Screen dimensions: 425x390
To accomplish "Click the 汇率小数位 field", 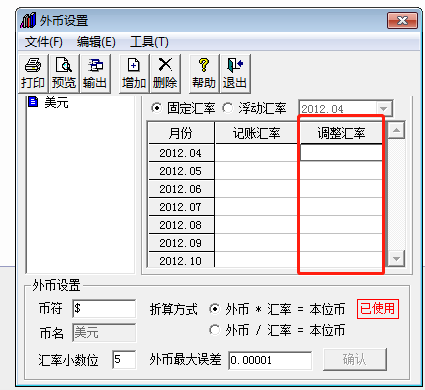I will point(124,359).
